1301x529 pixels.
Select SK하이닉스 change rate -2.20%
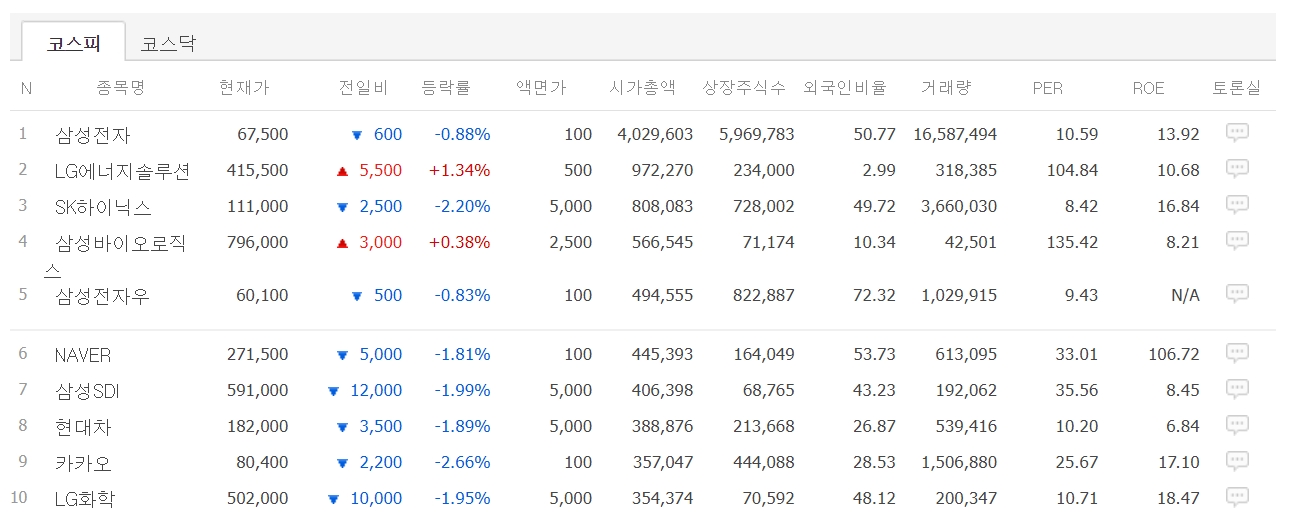[462, 206]
